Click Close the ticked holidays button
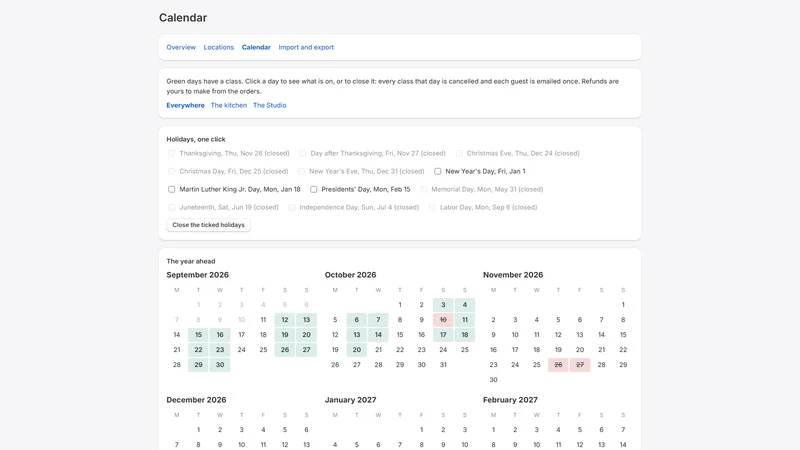This screenshot has width=800, height=450. (208, 225)
